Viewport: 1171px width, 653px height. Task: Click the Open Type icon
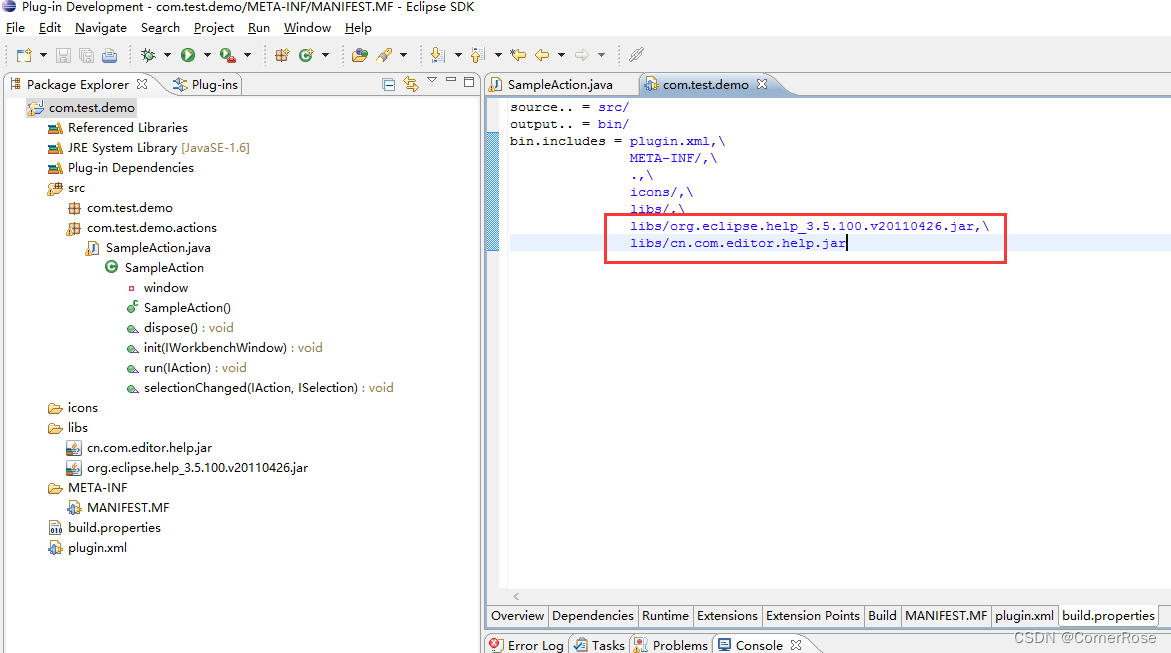pyautogui.click(x=360, y=55)
